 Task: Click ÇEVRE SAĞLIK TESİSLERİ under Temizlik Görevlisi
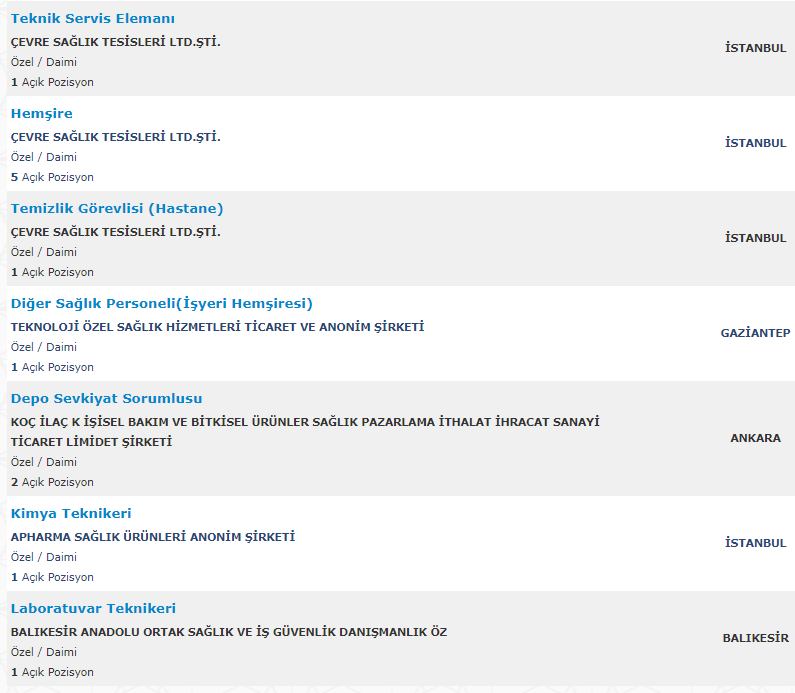[116, 232]
